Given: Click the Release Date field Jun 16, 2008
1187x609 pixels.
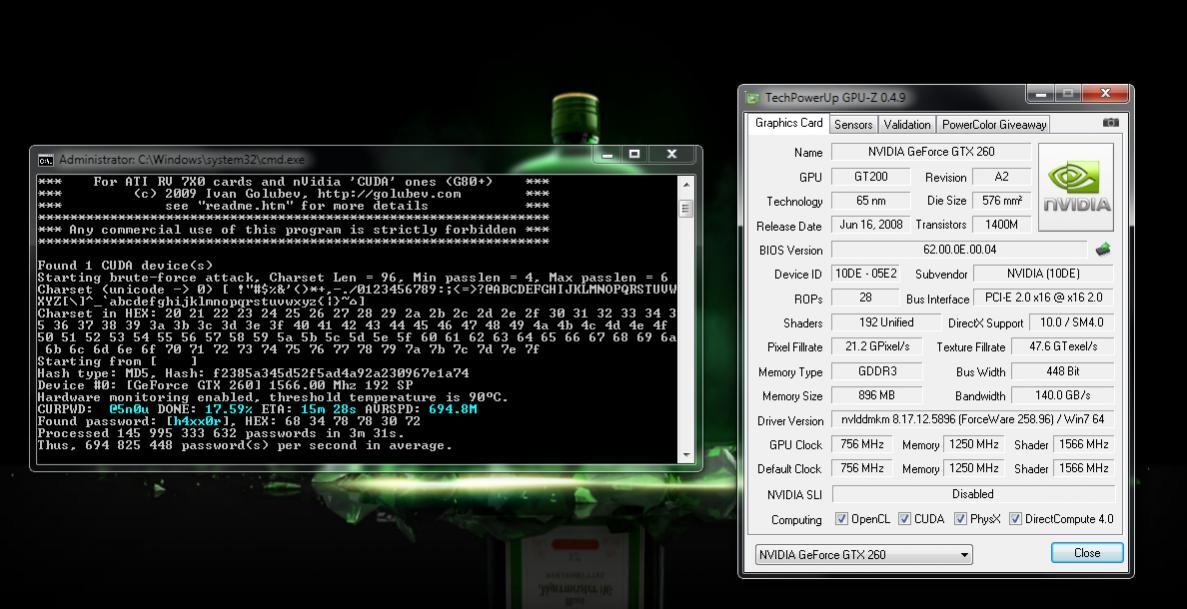Looking at the screenshot, I should (871, 225).
